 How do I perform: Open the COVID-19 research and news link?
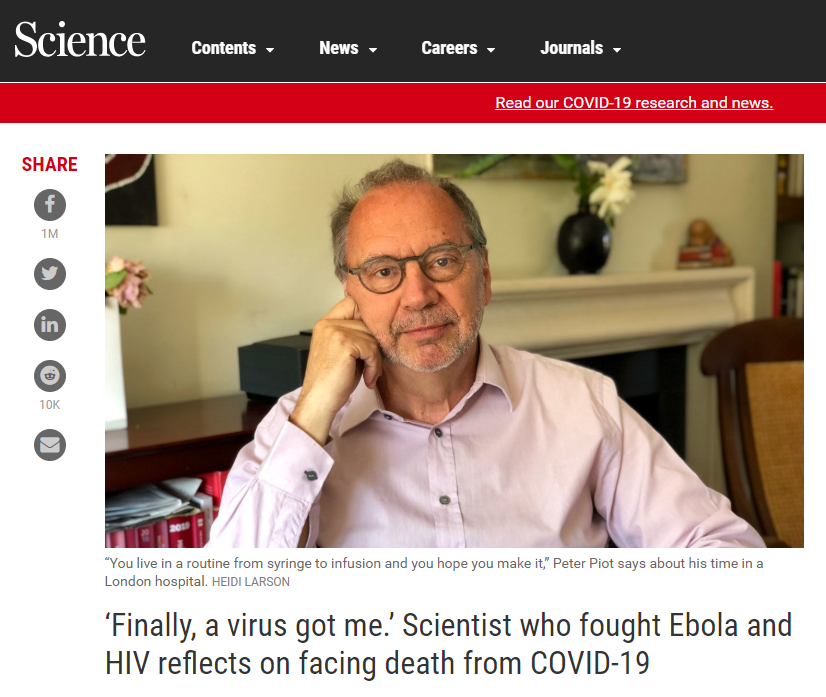pos(634,103)
